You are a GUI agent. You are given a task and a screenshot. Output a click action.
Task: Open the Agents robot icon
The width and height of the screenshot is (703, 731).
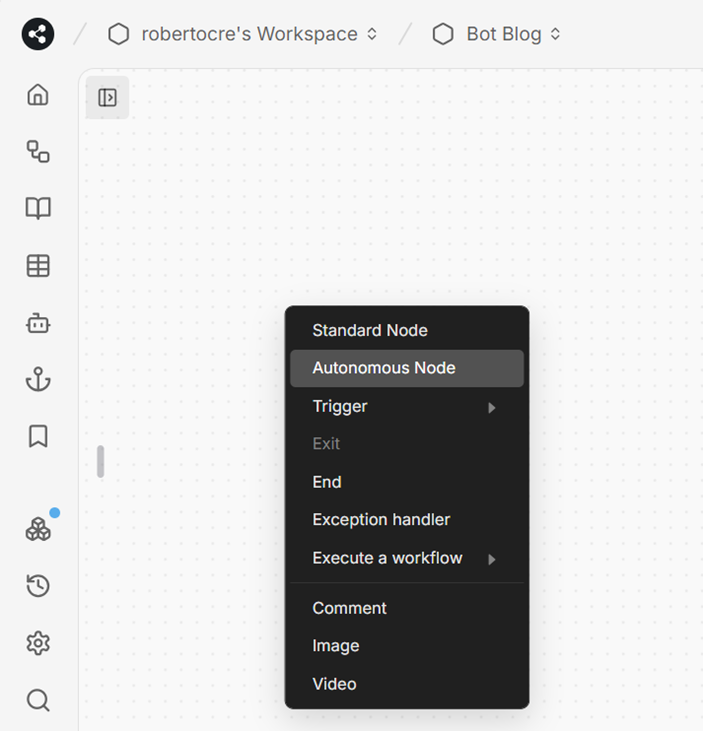(38, 323)
